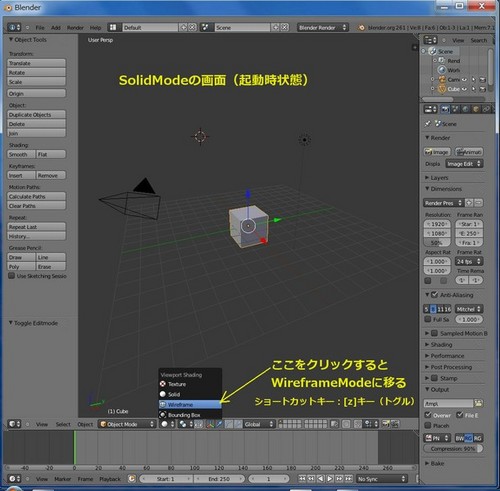Toggle proportional editing icon in 3D header

click(346, 424)
